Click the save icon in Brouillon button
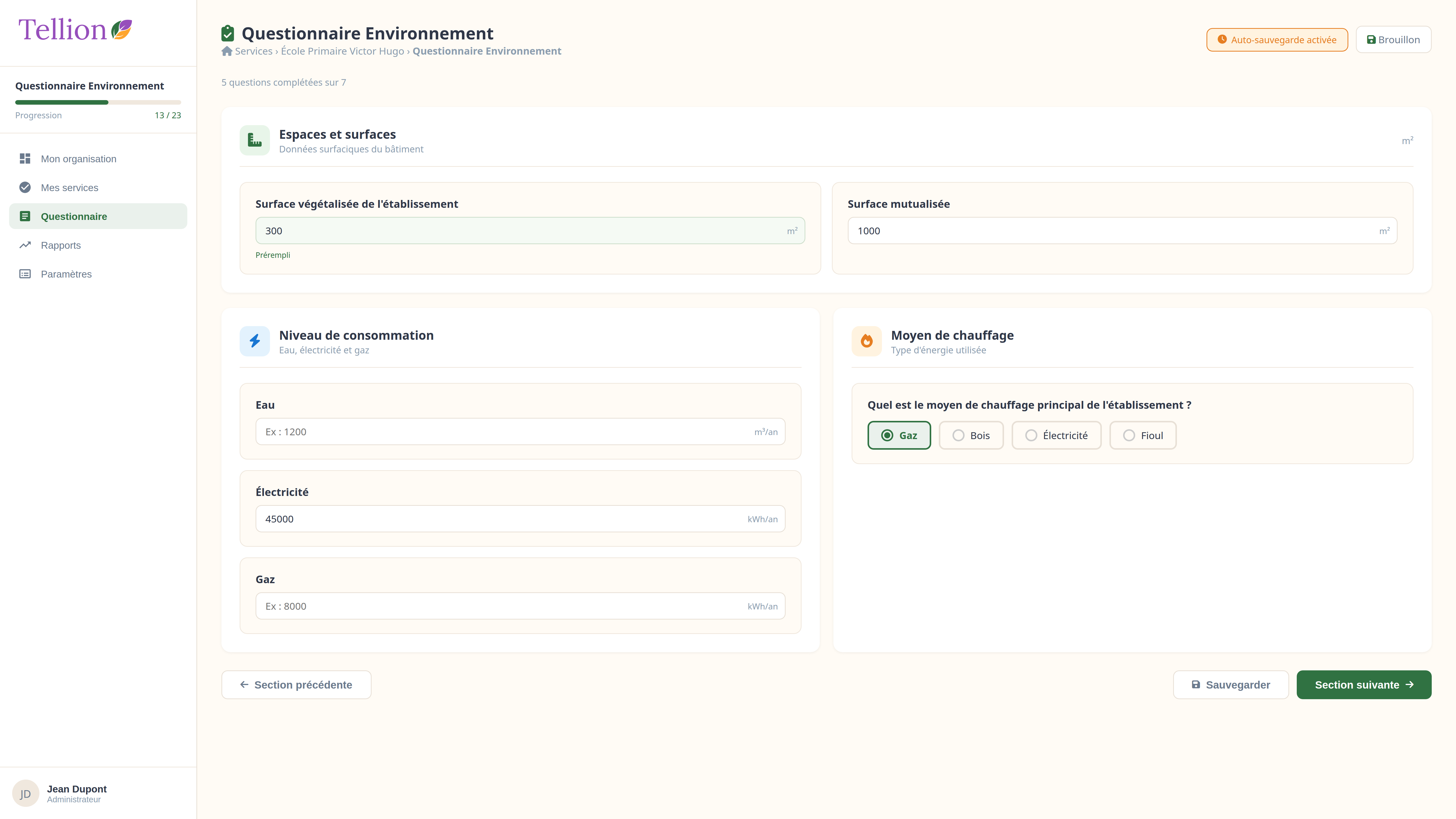The image size is (1456, 819). pyautogui.click(x=1371, y=40)
